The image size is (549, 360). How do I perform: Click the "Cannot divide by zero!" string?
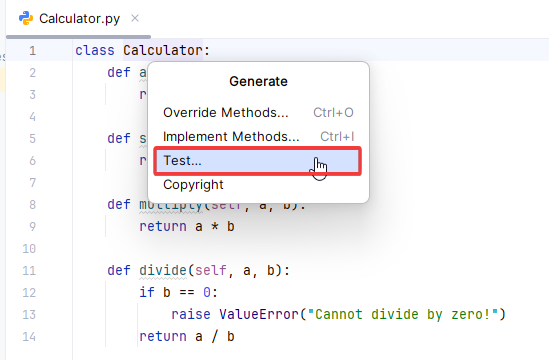coord(403,314)
